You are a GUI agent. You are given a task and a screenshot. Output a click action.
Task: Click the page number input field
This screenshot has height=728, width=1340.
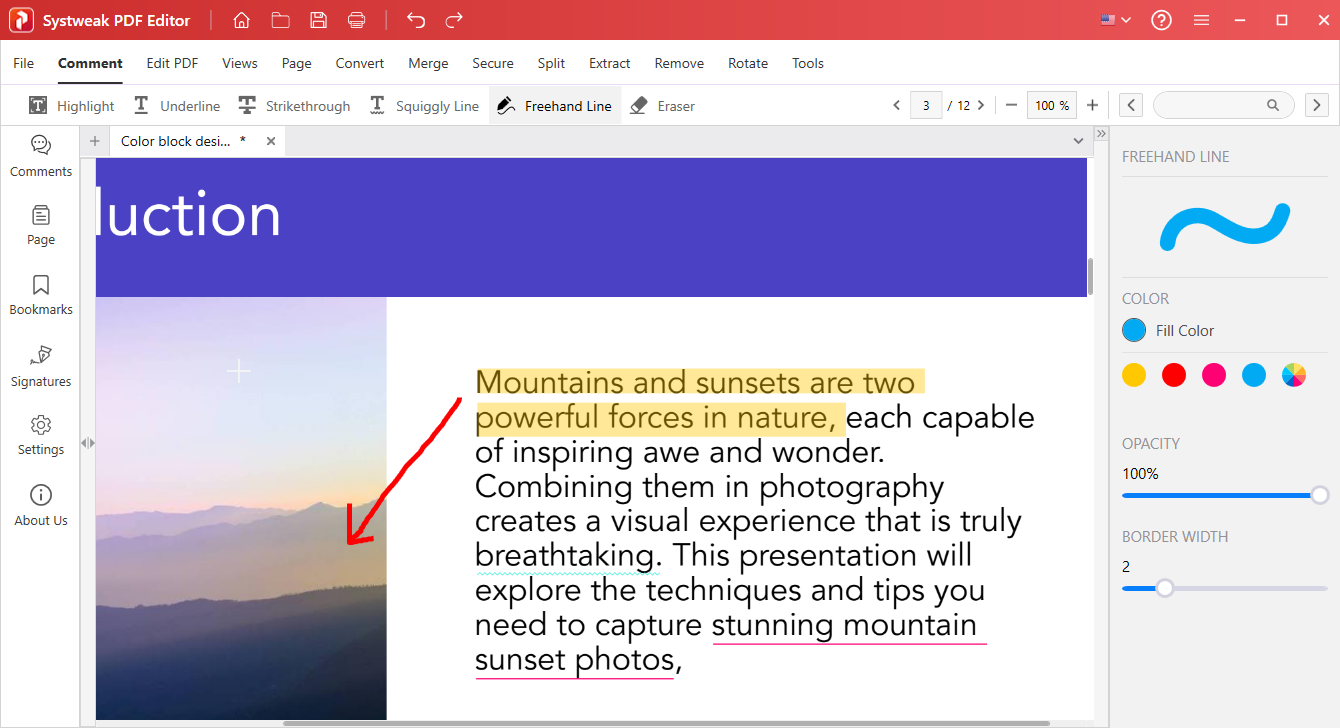(x=926, y=104)
